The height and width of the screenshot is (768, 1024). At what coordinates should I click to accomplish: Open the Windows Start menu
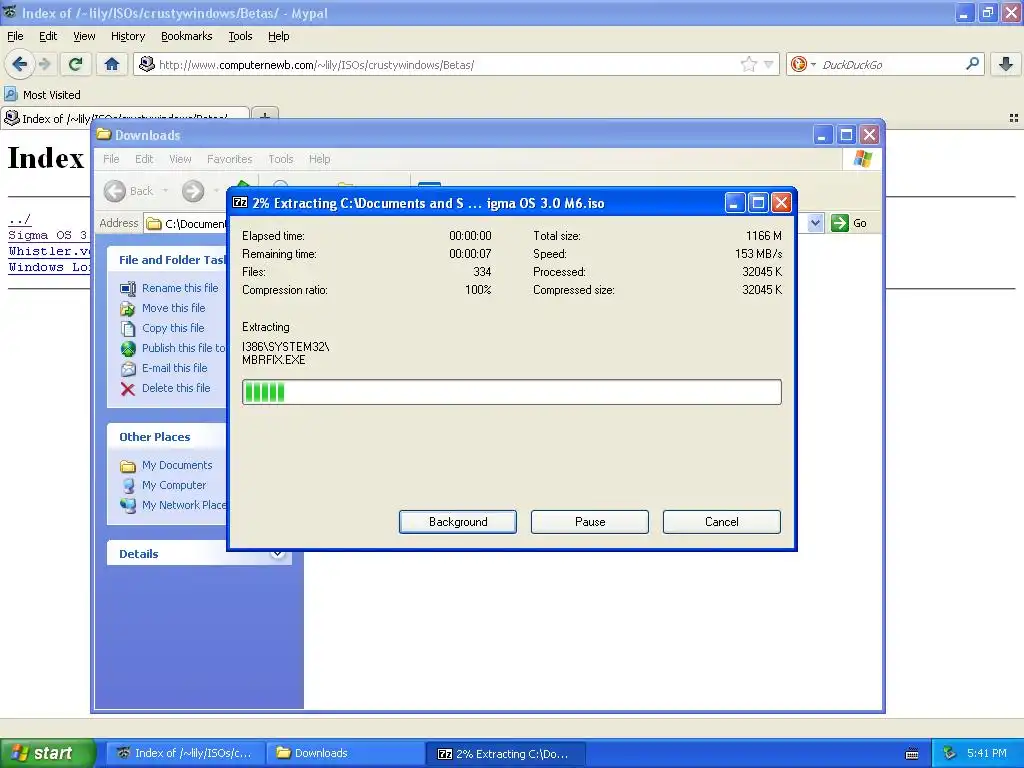tap(47, 753)
